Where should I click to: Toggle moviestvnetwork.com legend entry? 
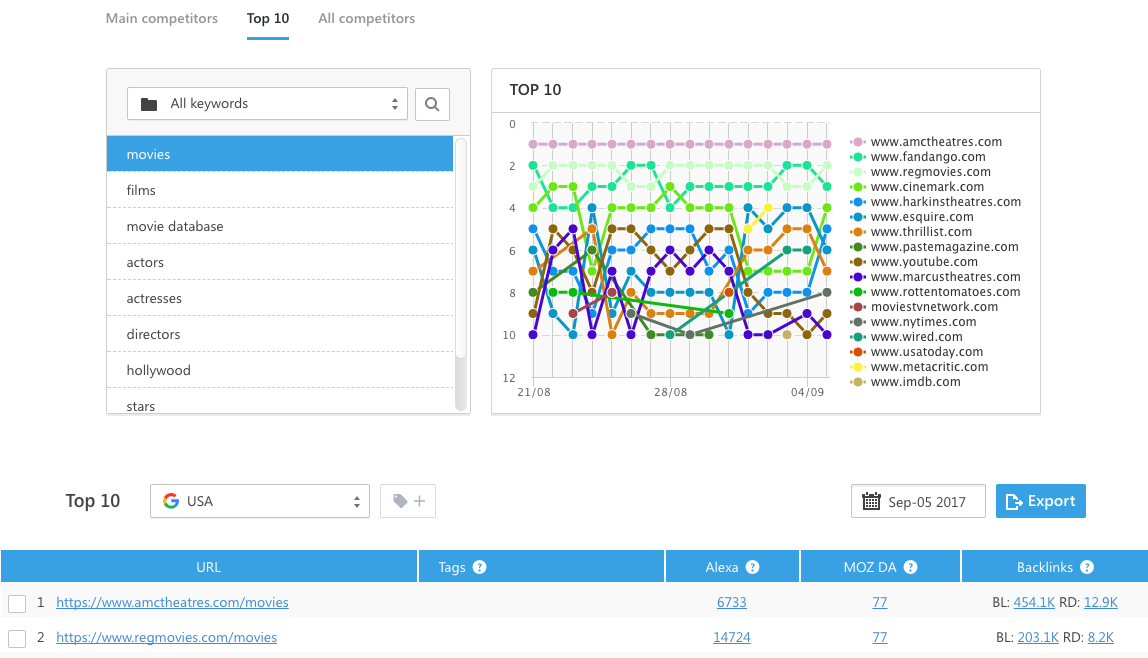point(924,307)
